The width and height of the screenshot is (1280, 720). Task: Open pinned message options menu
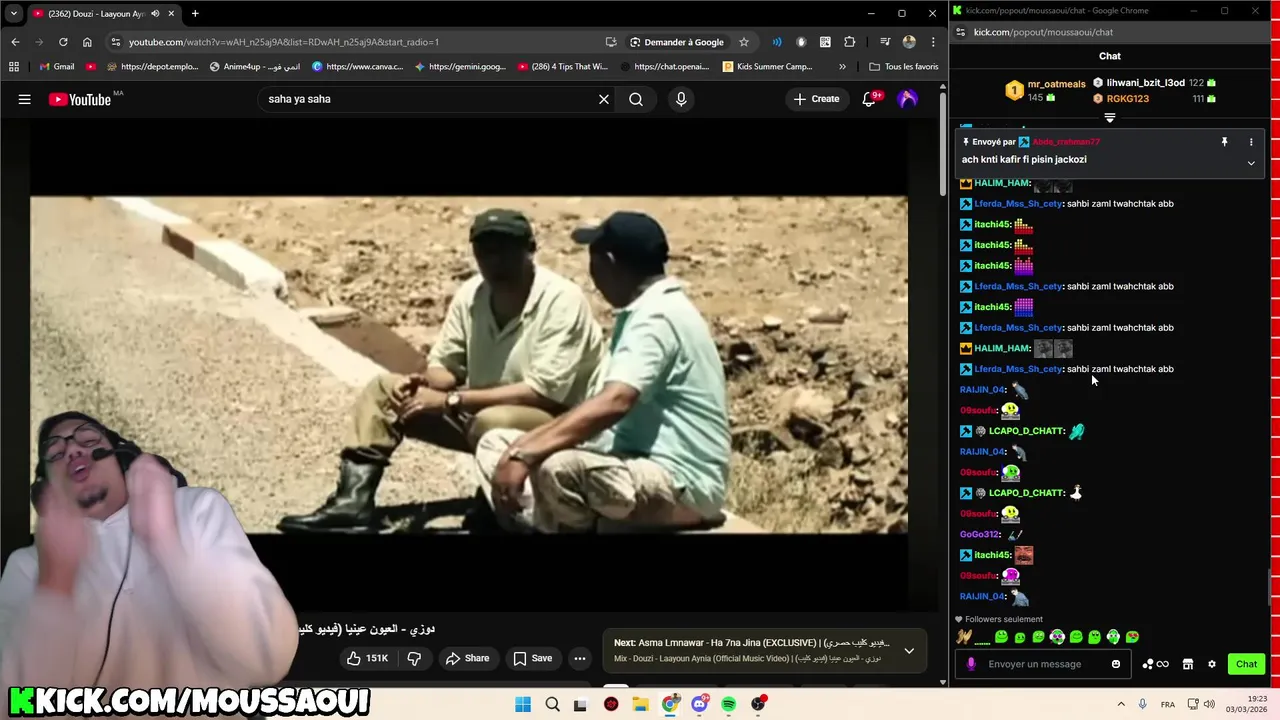tap(1251, 142)
